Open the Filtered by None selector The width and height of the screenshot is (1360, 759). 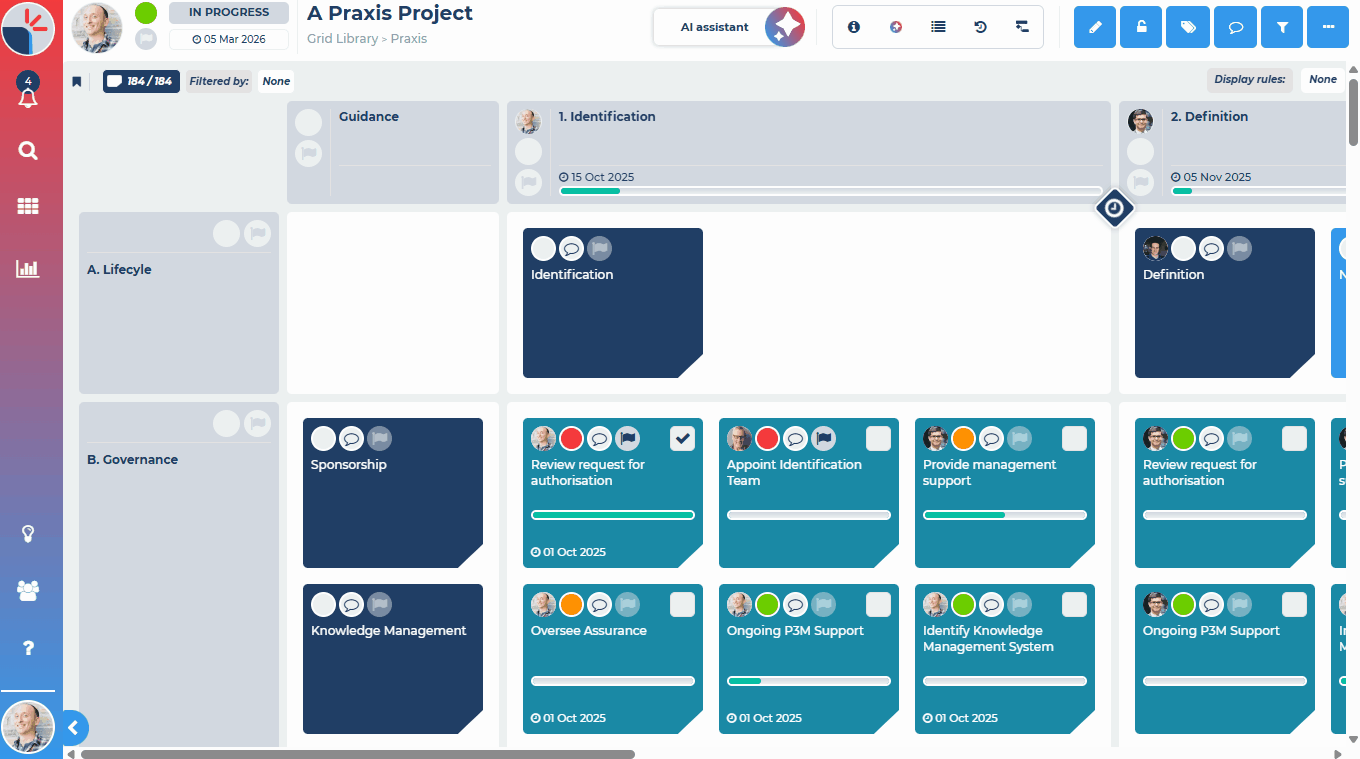(276, 82)
